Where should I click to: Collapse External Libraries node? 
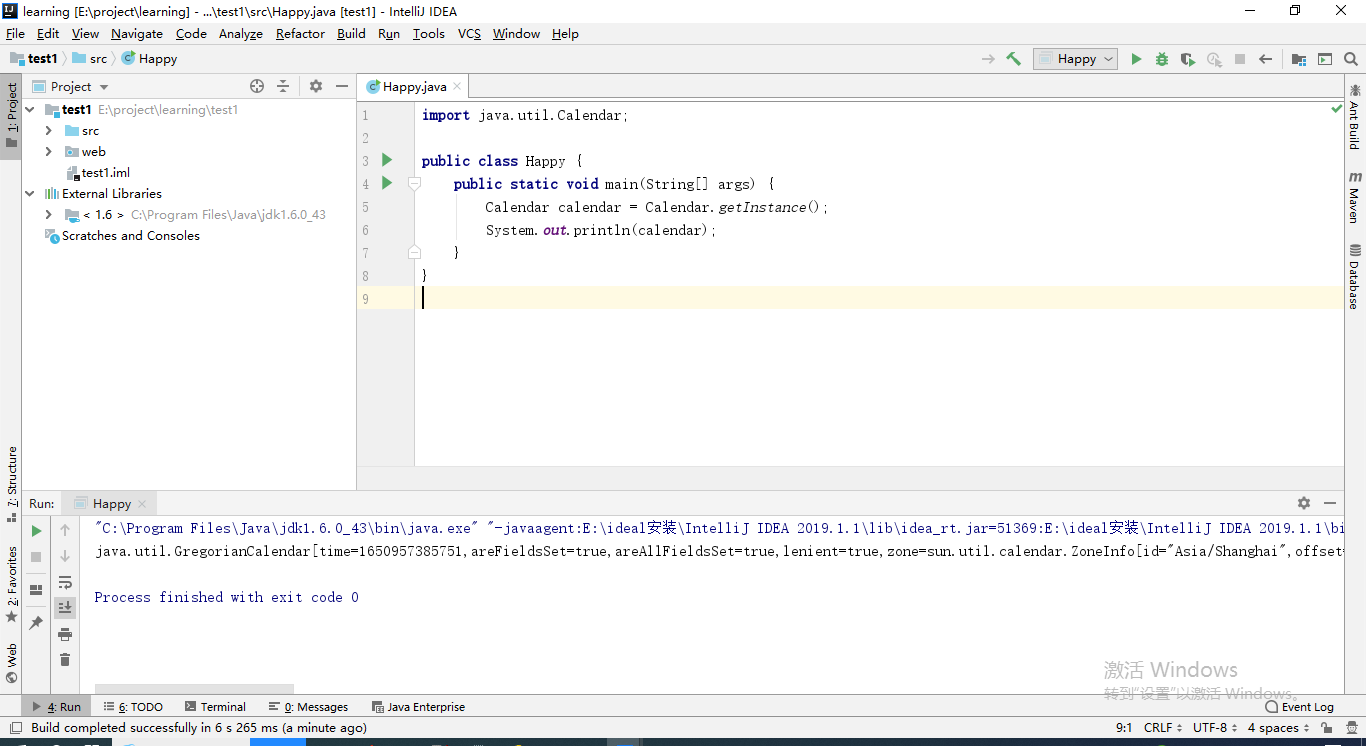pos(30,194)
